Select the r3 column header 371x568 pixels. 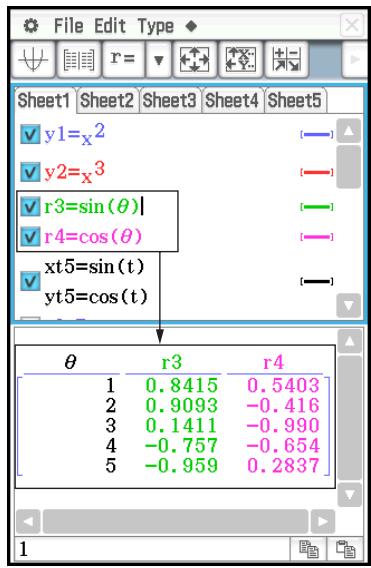pos(172,362)
